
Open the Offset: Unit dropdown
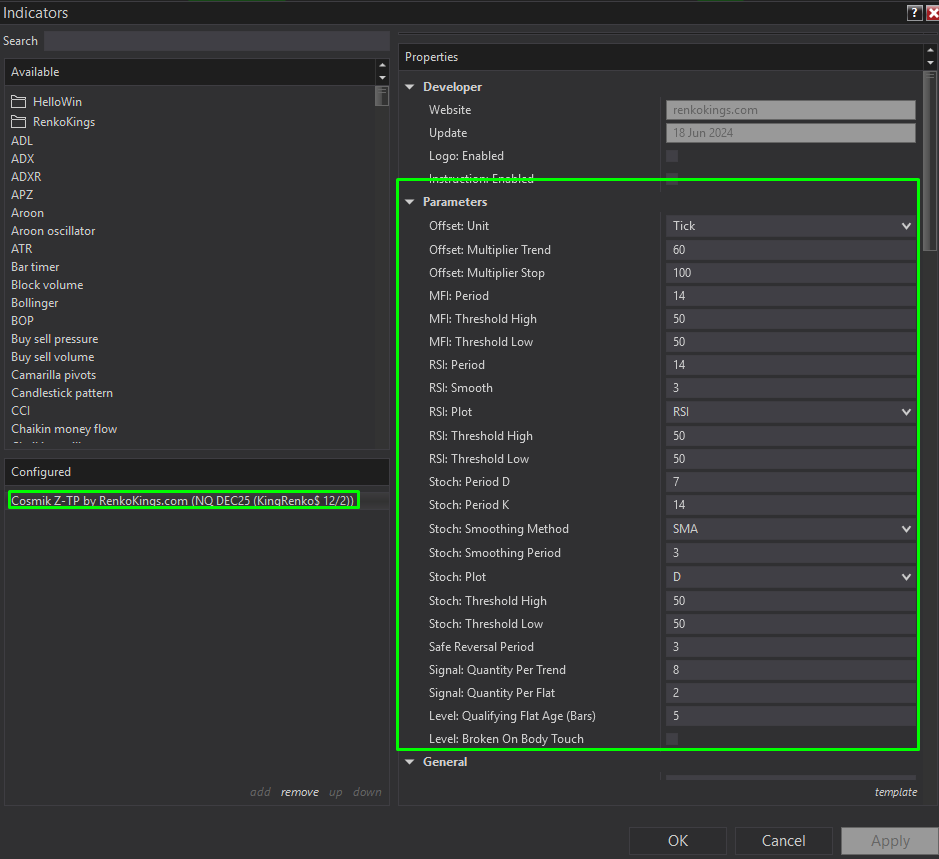click(x=790, y=226)
